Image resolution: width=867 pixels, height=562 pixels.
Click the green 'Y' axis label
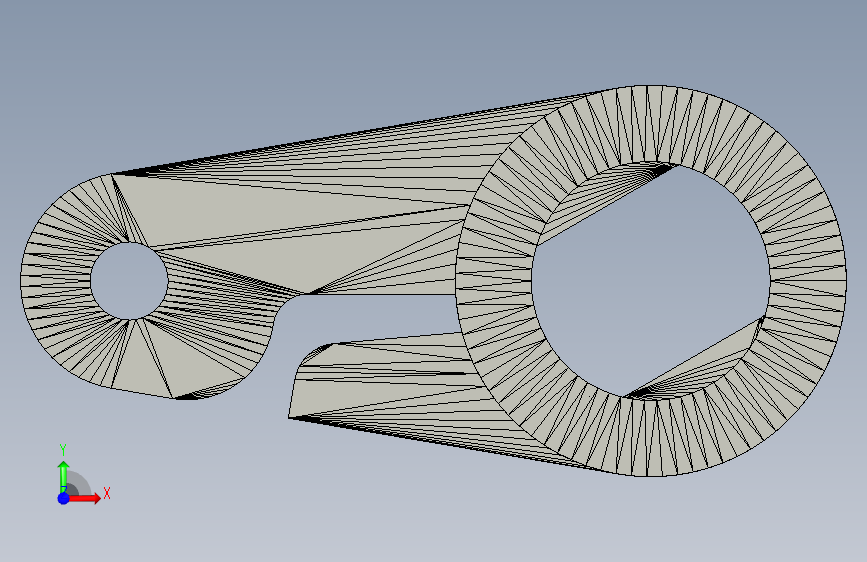63,450
